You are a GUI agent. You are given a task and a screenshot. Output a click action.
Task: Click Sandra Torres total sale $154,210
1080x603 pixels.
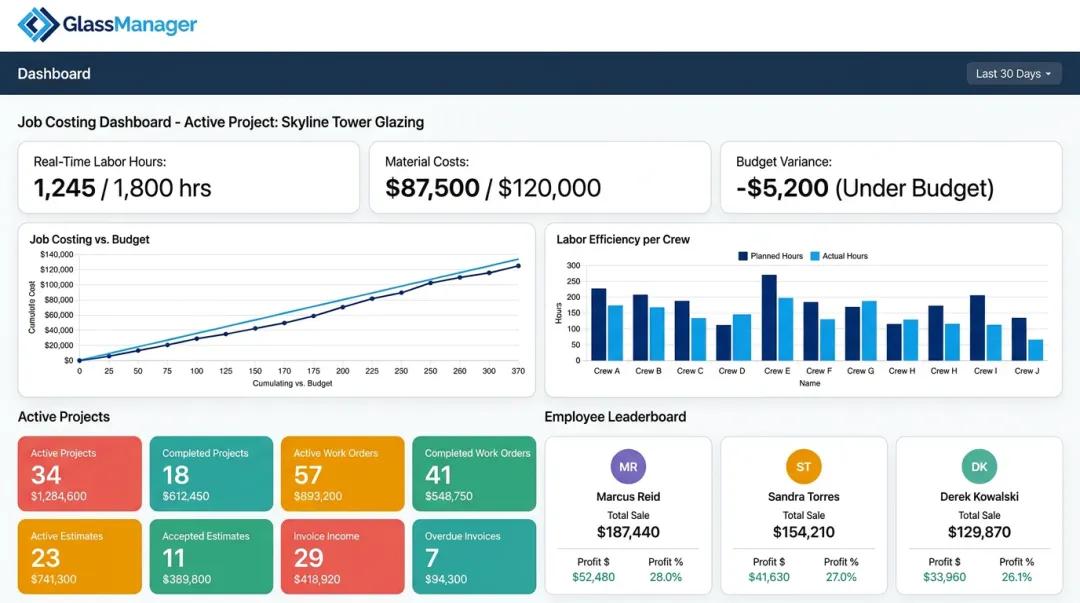click(803, 532)
